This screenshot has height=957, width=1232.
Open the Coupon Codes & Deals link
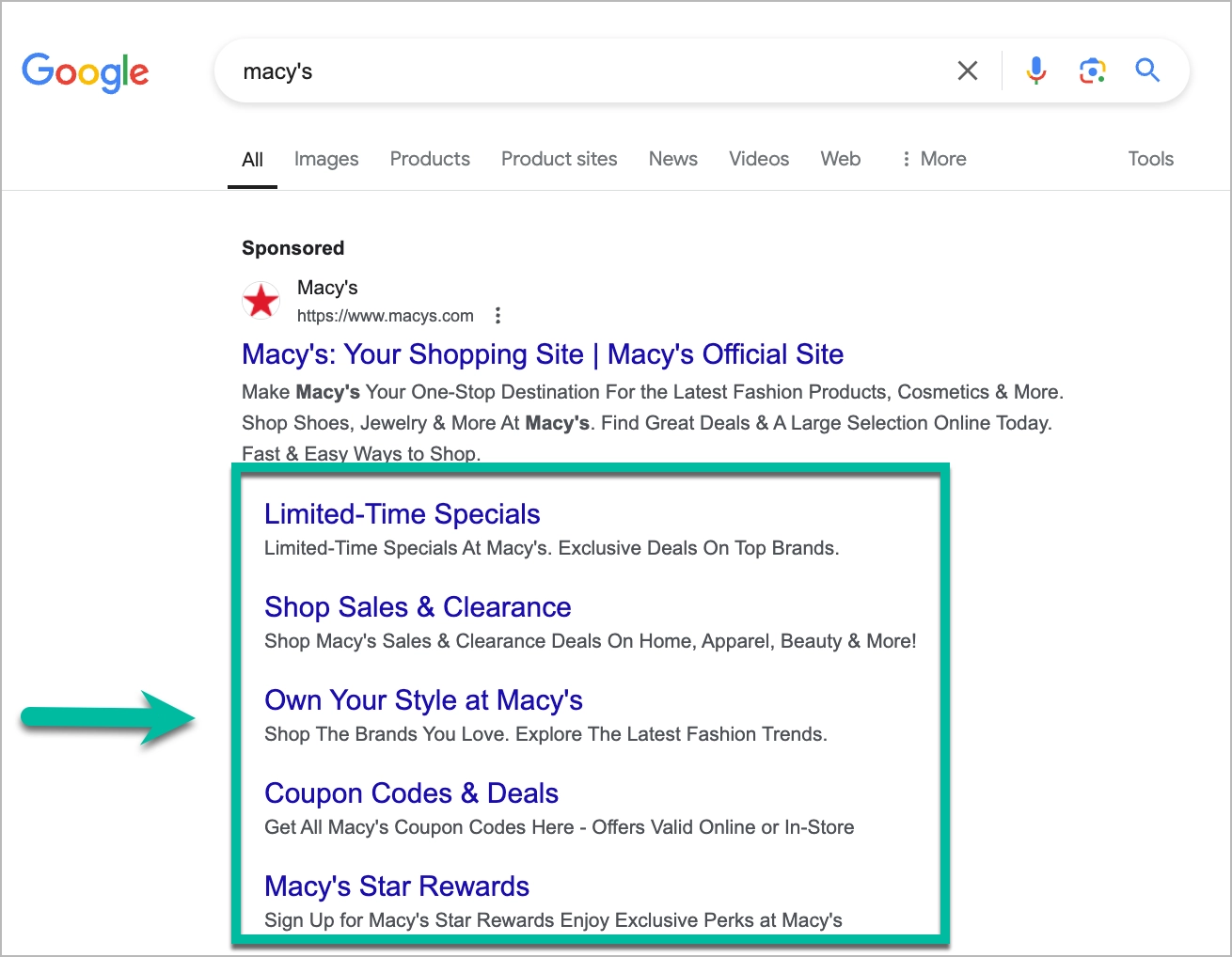point(411,793)
